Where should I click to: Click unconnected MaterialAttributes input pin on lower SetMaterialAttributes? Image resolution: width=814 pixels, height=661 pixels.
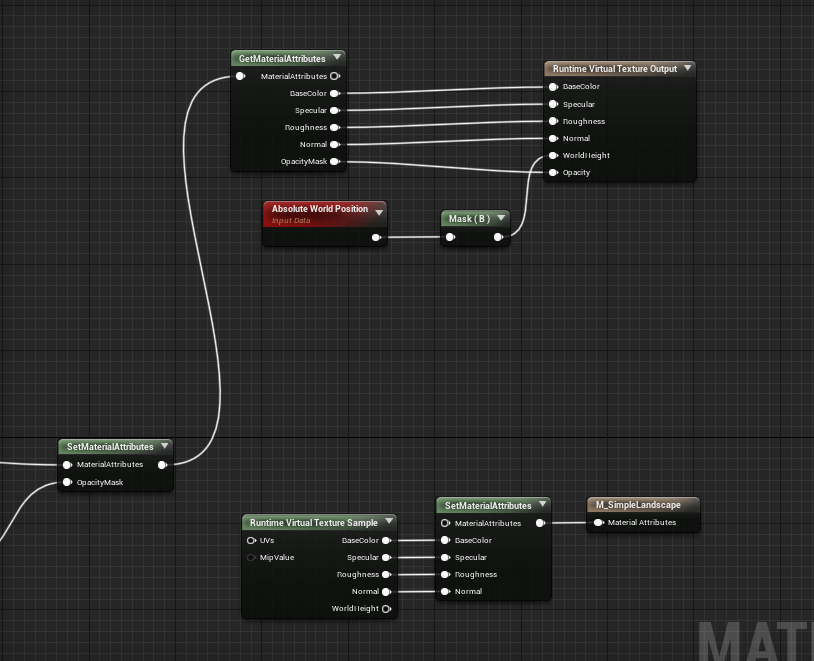point(445,523)
